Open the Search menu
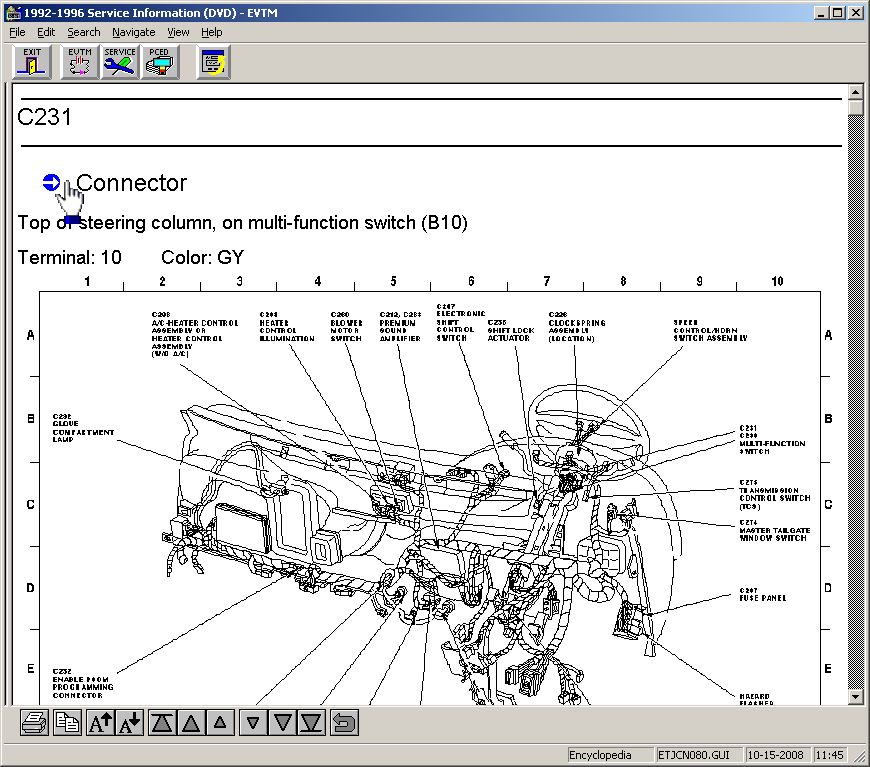 [x=84, y=32]
